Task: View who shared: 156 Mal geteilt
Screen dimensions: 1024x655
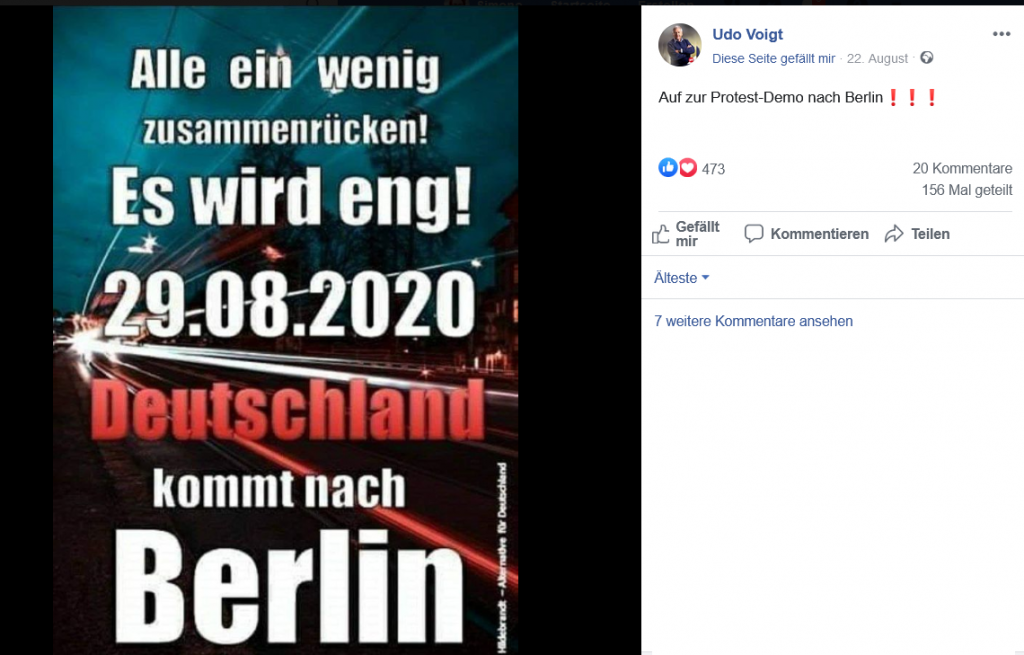Action: [967, 190]
